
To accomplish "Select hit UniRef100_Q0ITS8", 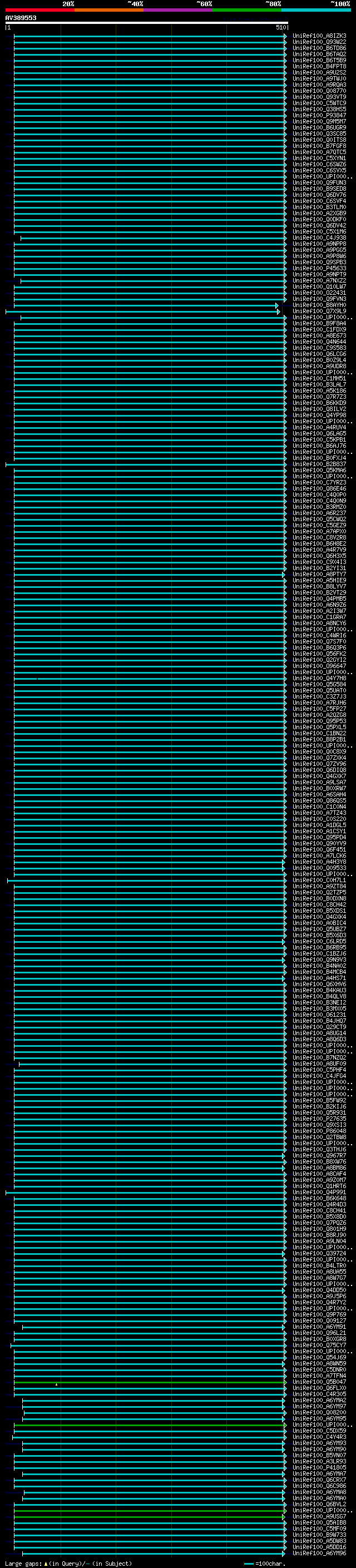I will (x=319, y=140).
